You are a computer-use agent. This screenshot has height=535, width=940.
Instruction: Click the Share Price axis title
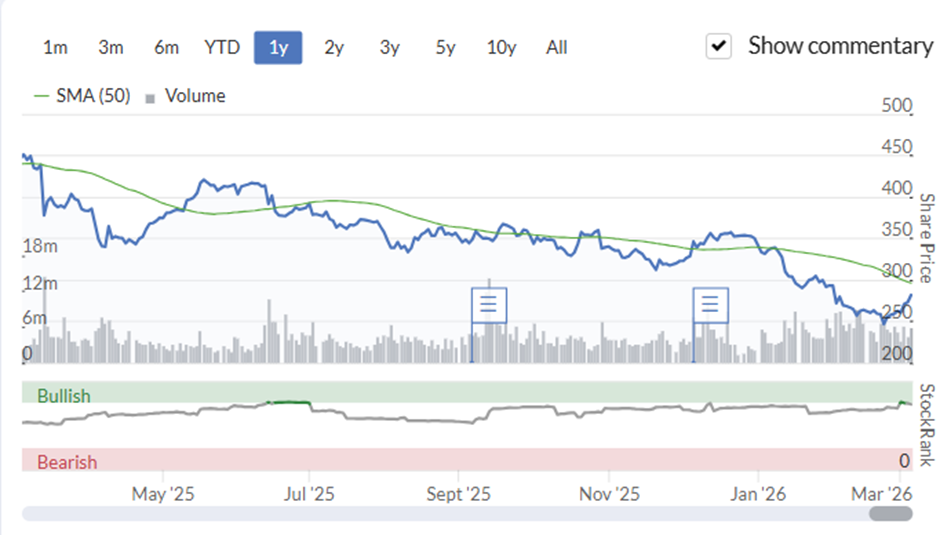pyautogui.click(x=927, y=238)
